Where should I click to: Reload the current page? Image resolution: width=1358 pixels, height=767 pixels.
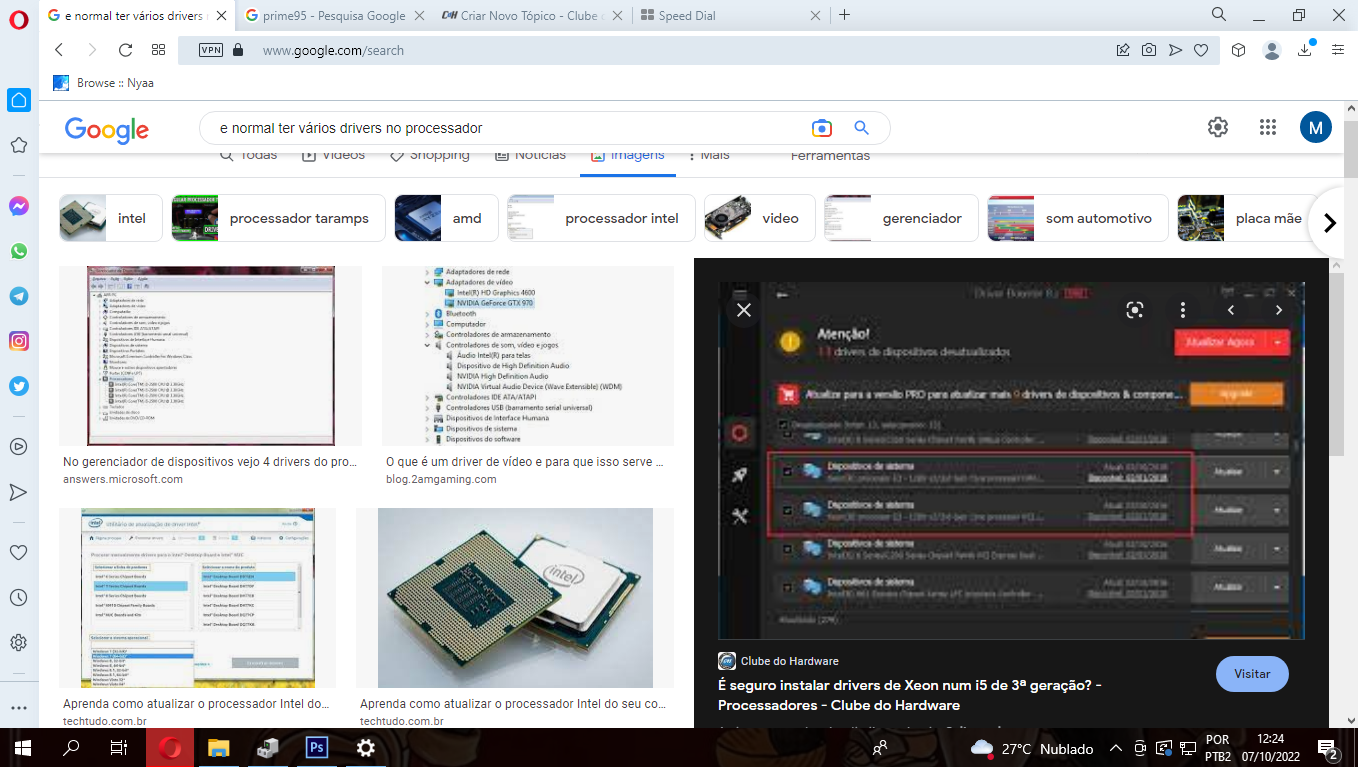(125, 50)
